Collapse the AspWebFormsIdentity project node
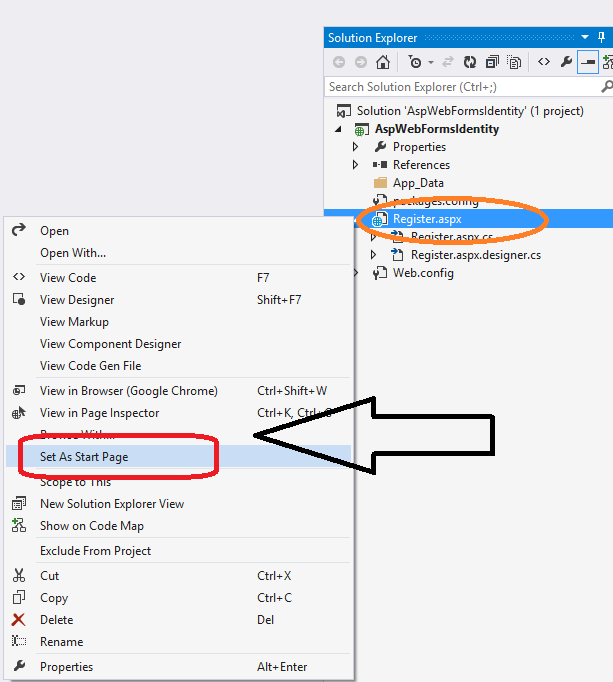Screen dimensions: 613x682 [x=338, y=129]
